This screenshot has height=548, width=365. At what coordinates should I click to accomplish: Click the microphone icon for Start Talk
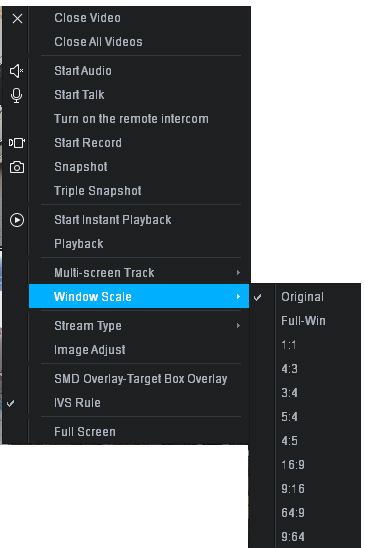(x=16, y=95)
